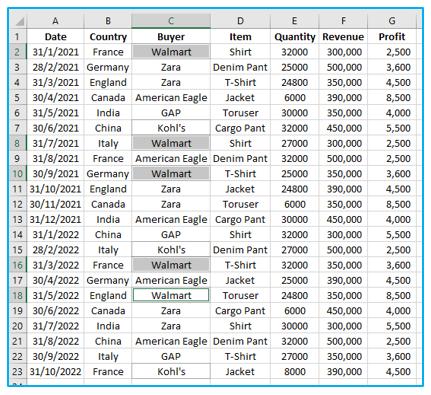
Task: Select column A header
Action: click(x=55, y=21)
